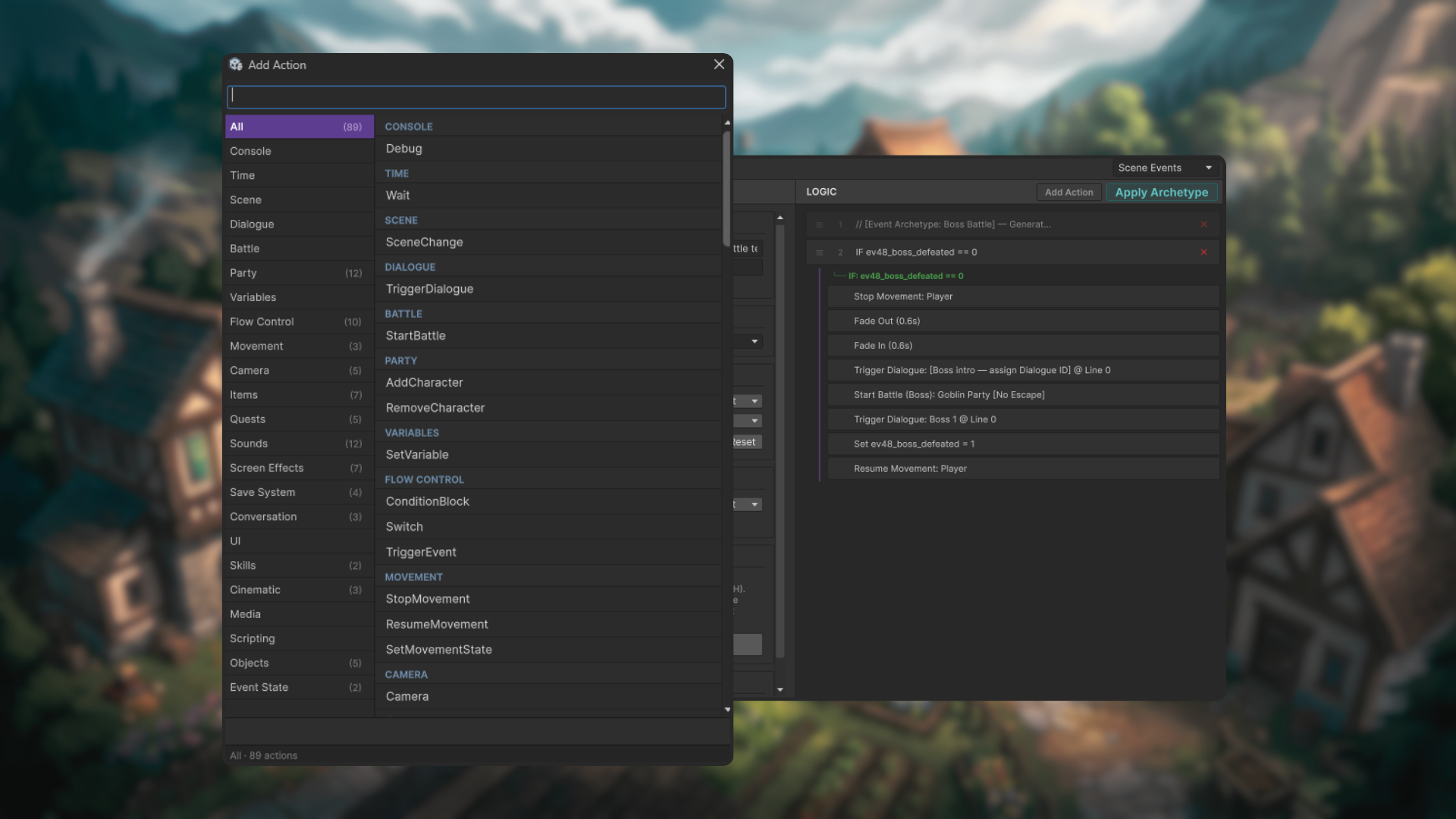
Task: Open the Skills category
Action: click(x=300, y=565)
